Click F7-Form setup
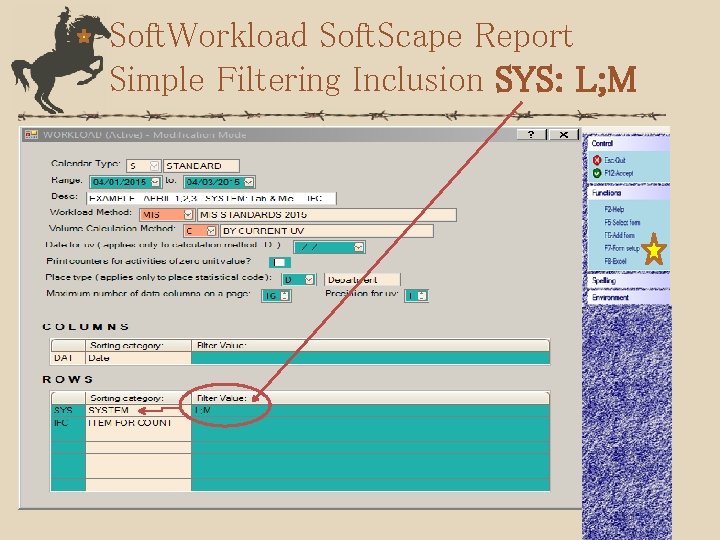 [x=622, y=248]
